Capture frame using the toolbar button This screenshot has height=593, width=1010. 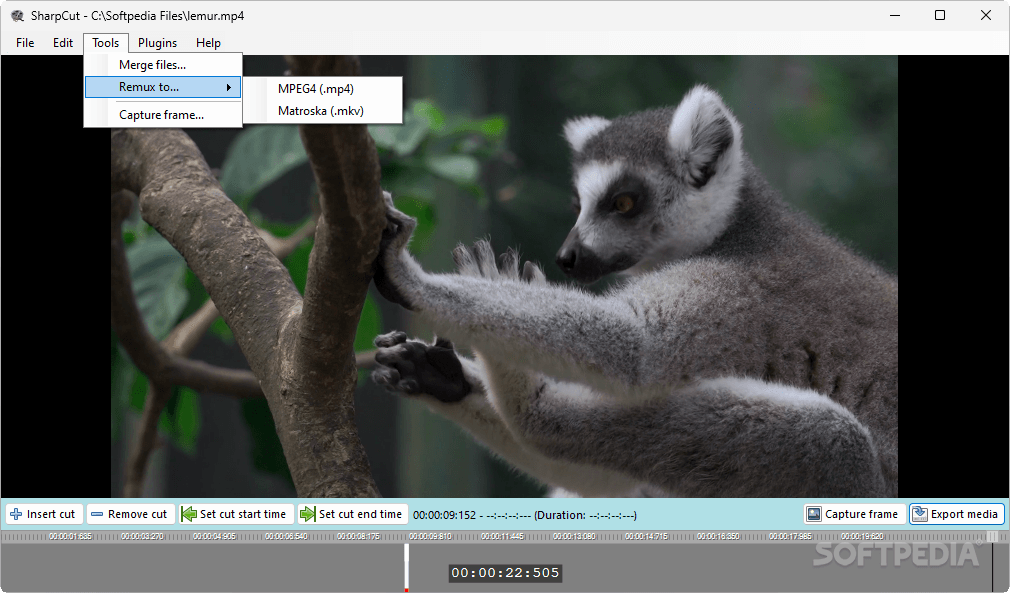(855, 514)
